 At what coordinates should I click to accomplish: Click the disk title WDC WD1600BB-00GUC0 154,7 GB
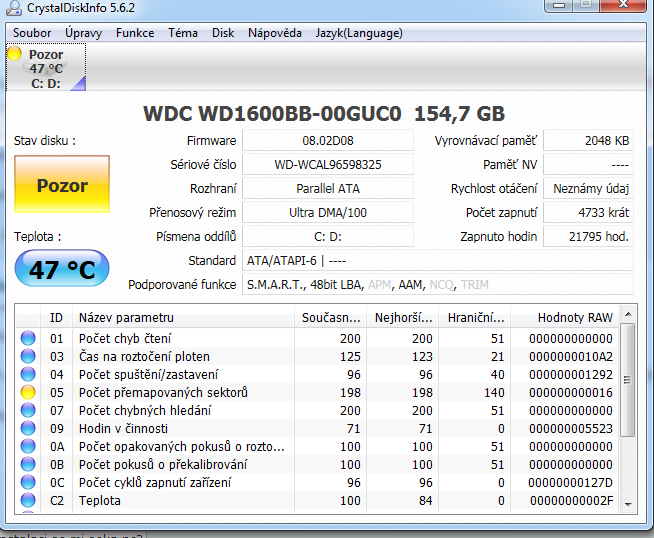point(324,113)
